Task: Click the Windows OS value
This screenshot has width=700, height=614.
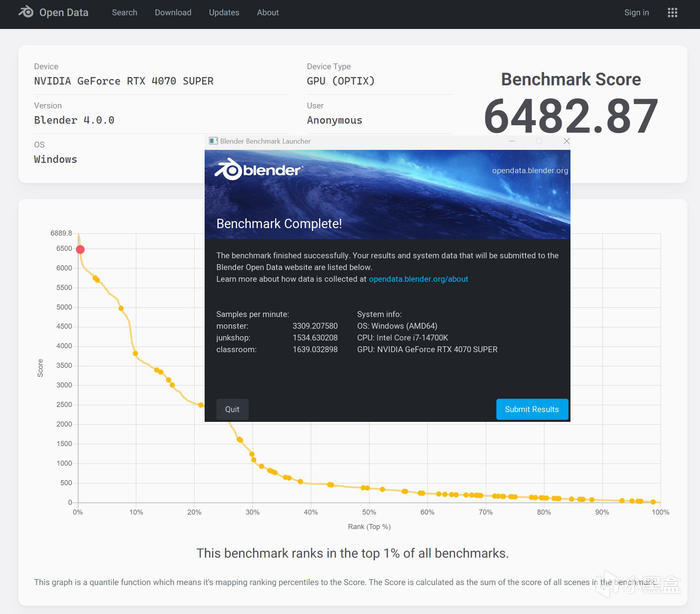Action: click(55, 159)
